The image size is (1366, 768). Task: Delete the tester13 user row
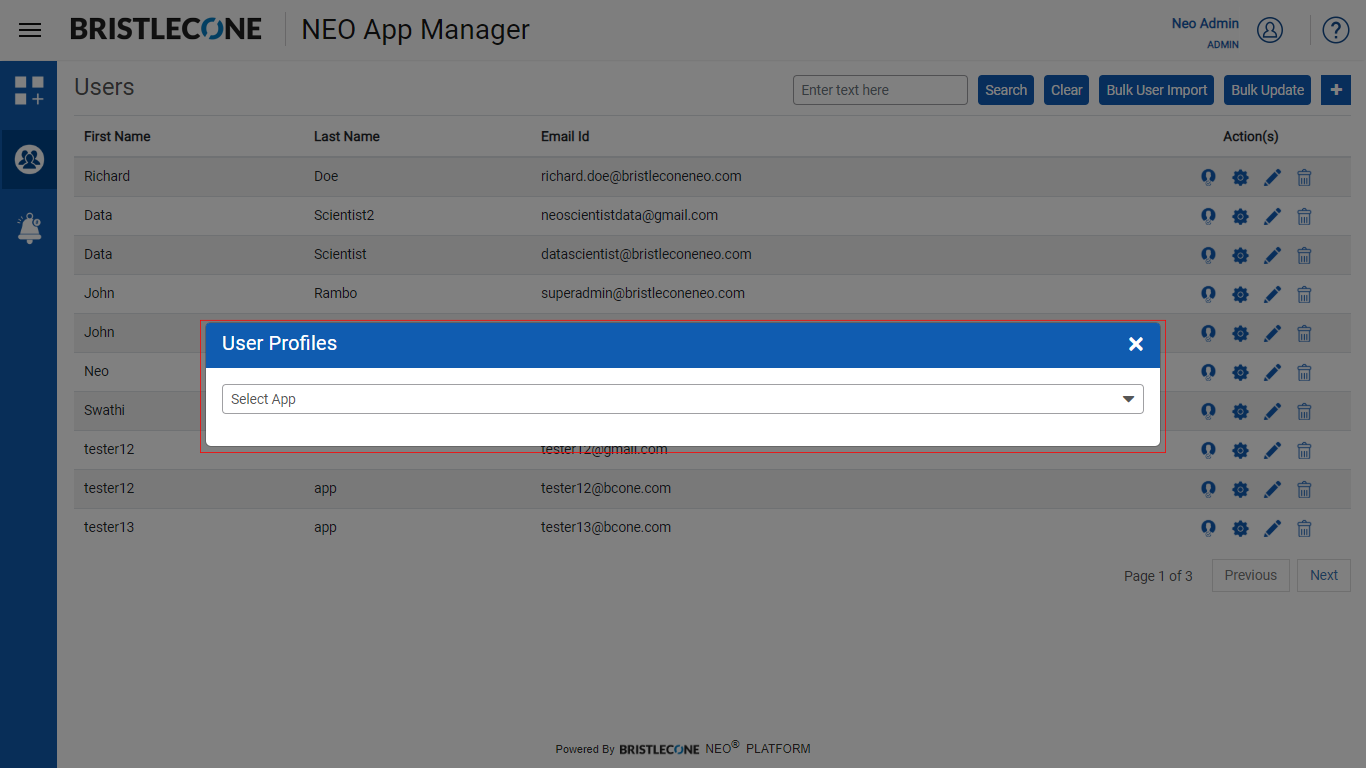(x=1304, y=528)
